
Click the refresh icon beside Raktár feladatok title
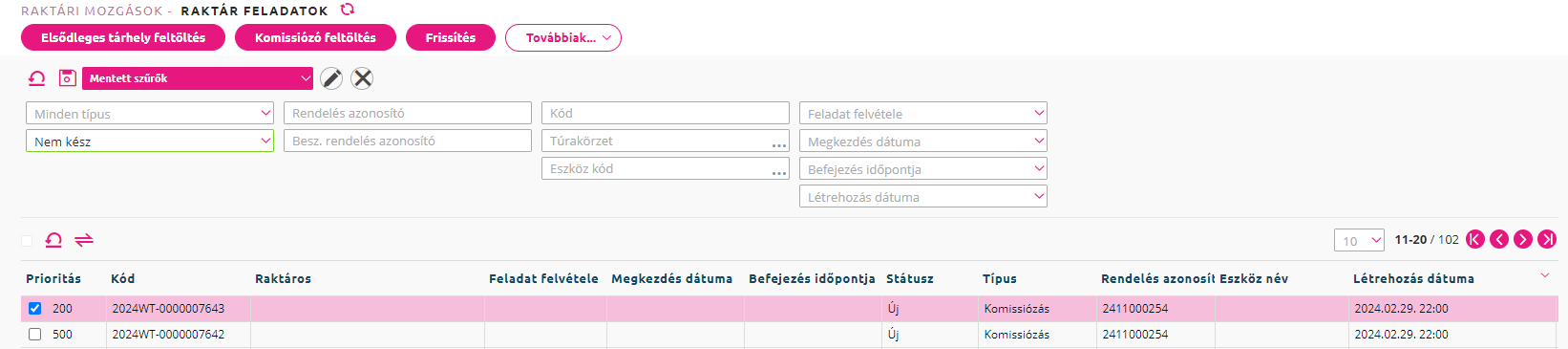point(348,10)
